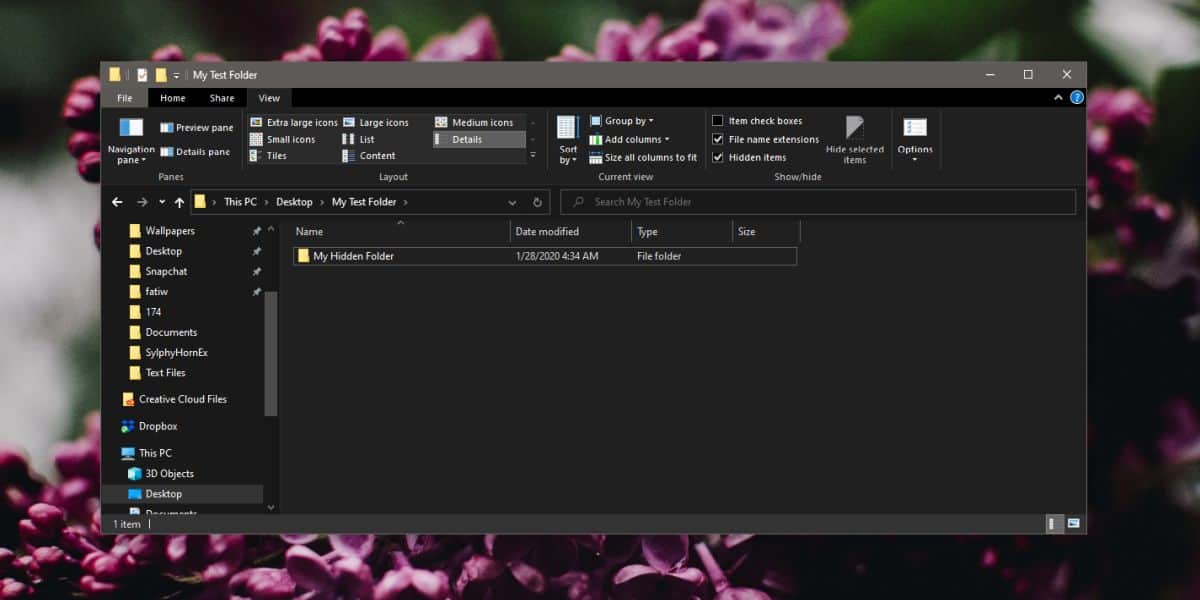Screen dimensions: 1200x600
Task: Click the Search My Test Folder field
Action: click(x=818, y=202)
